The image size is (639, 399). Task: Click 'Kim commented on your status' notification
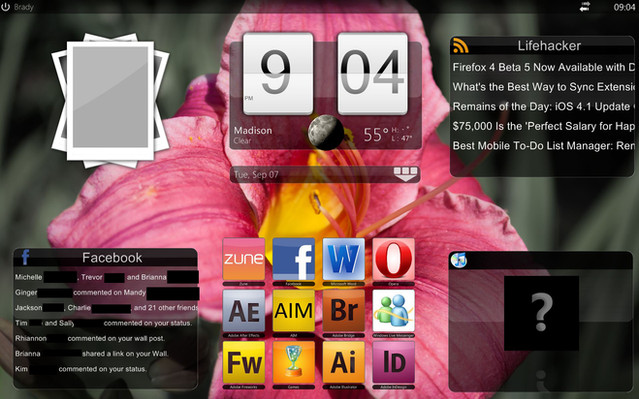tap(81, 369)
